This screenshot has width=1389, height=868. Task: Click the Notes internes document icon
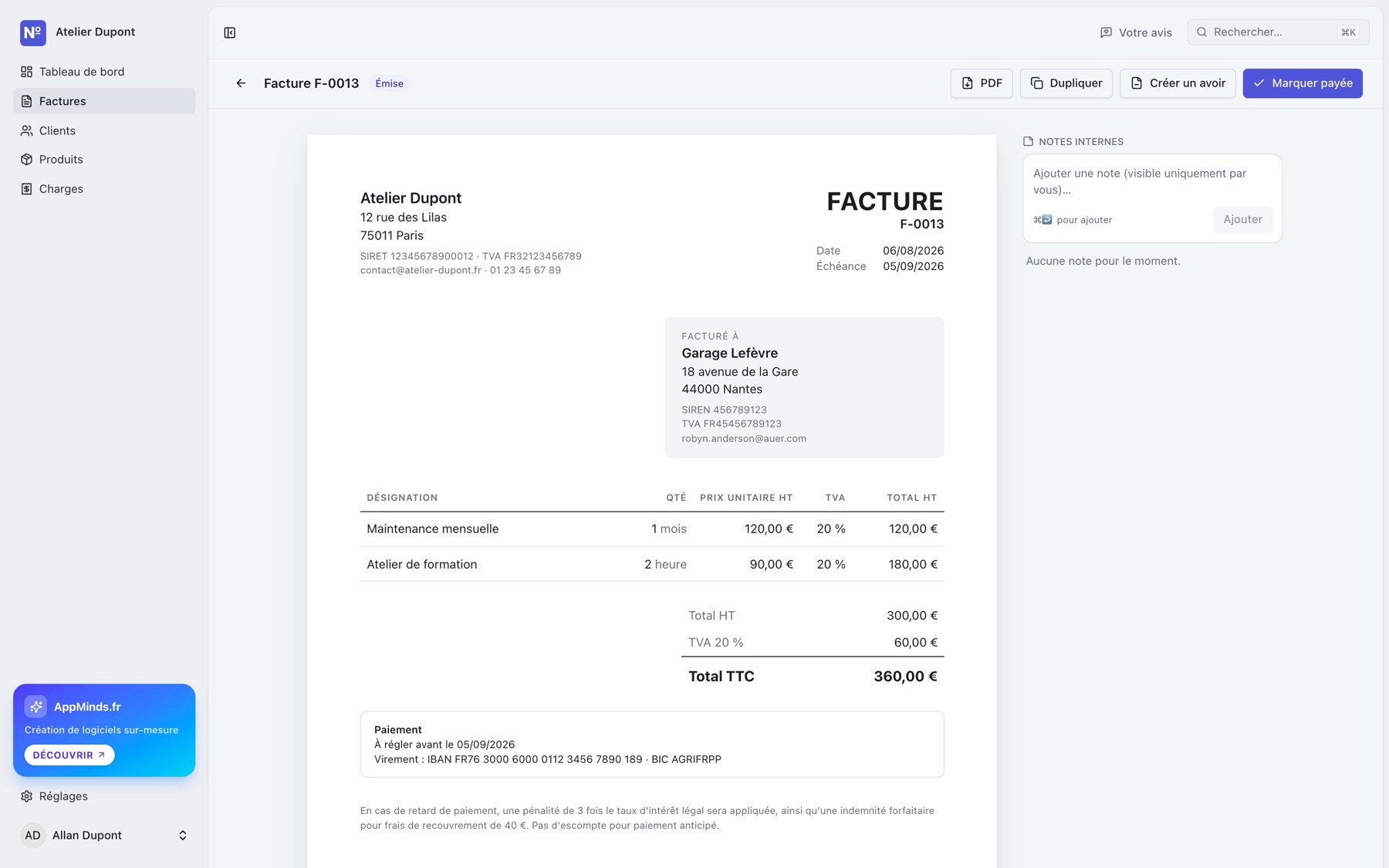coord(1028,141)
